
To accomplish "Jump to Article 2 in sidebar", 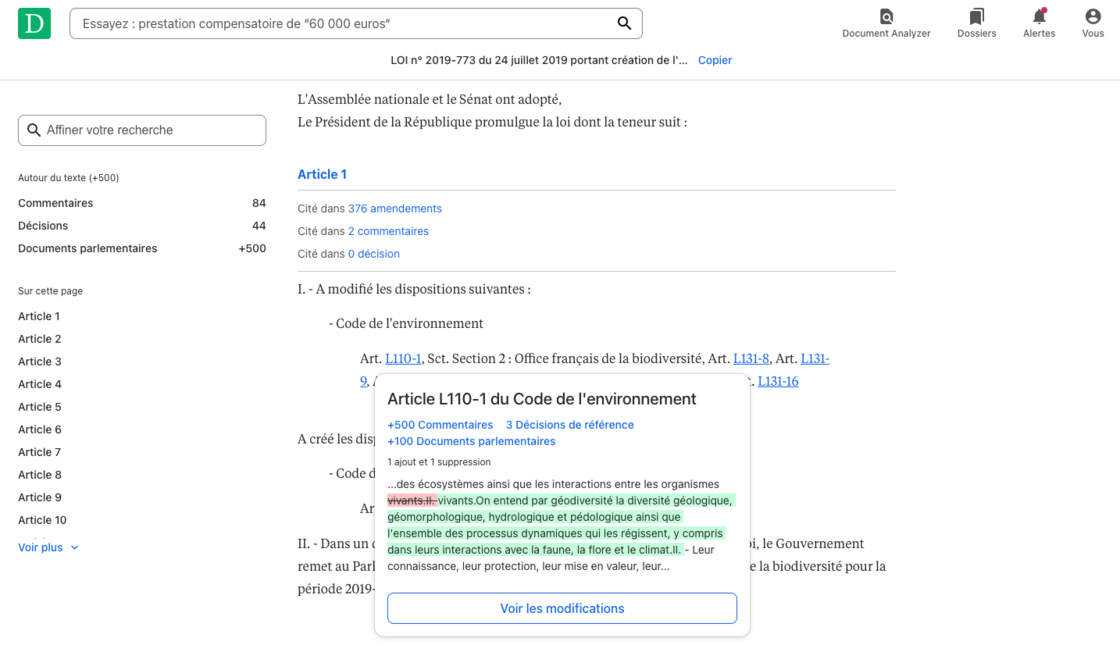I will click(x=39, y=339).
